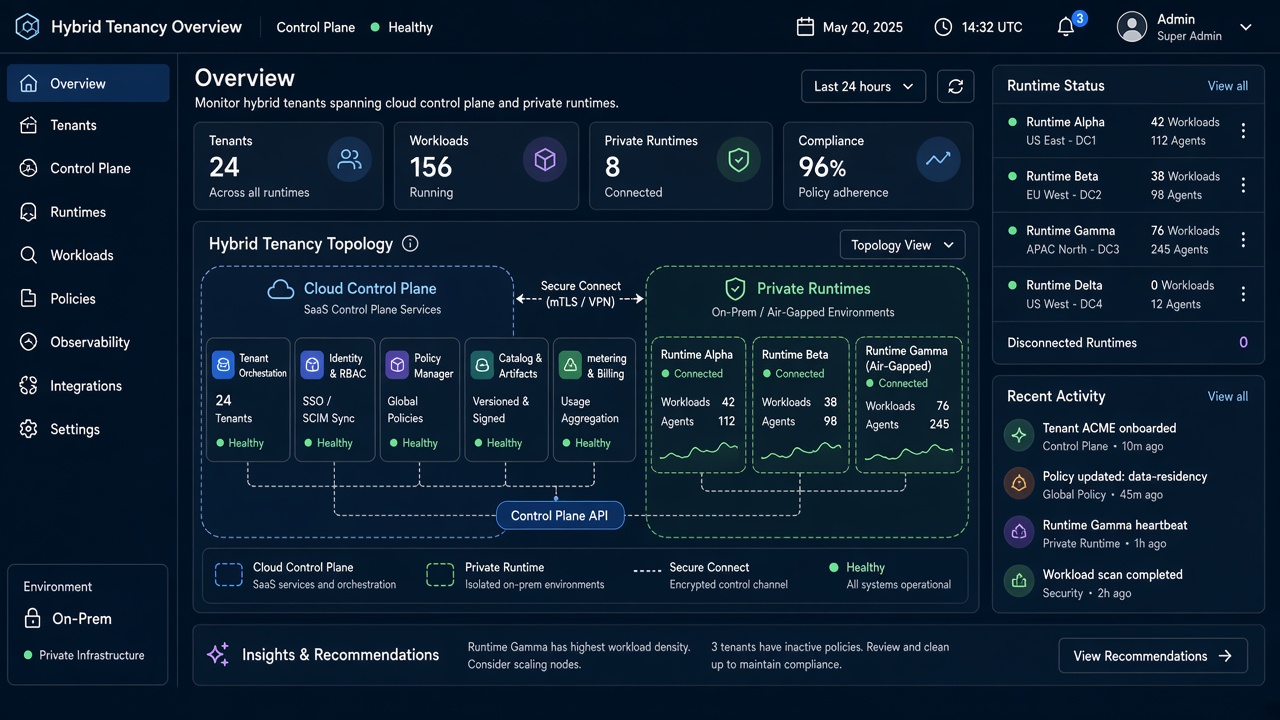Click the Workload scan completed activity icon

1019,582
